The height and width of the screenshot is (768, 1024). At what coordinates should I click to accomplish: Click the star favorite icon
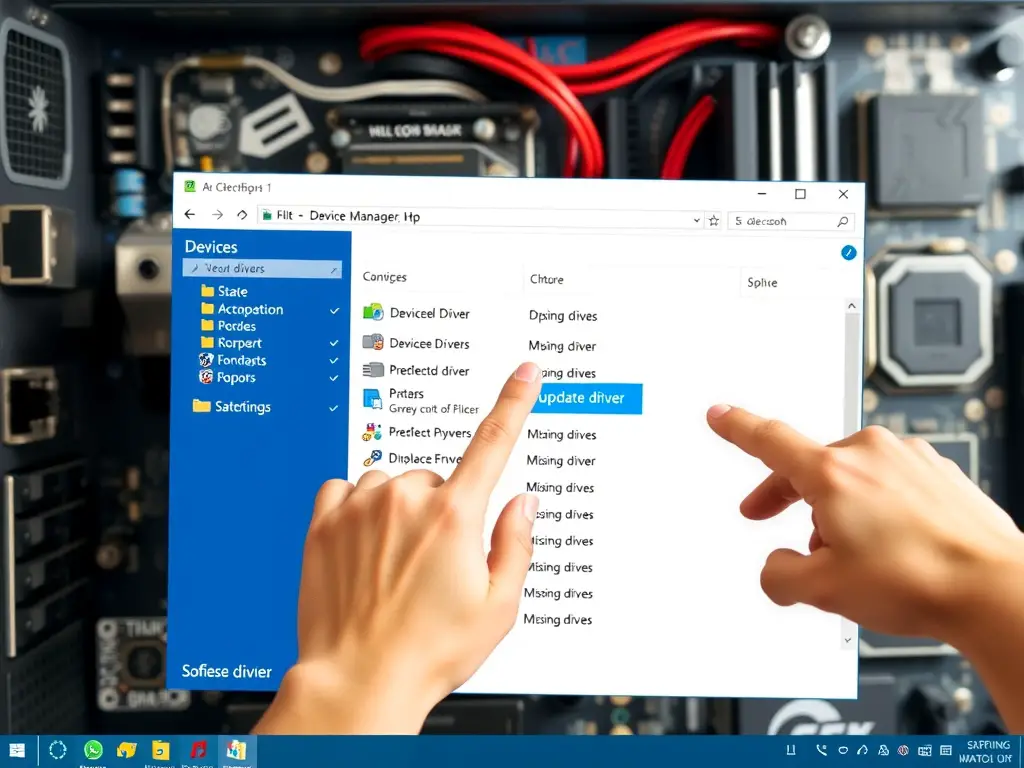pos(714,221)
